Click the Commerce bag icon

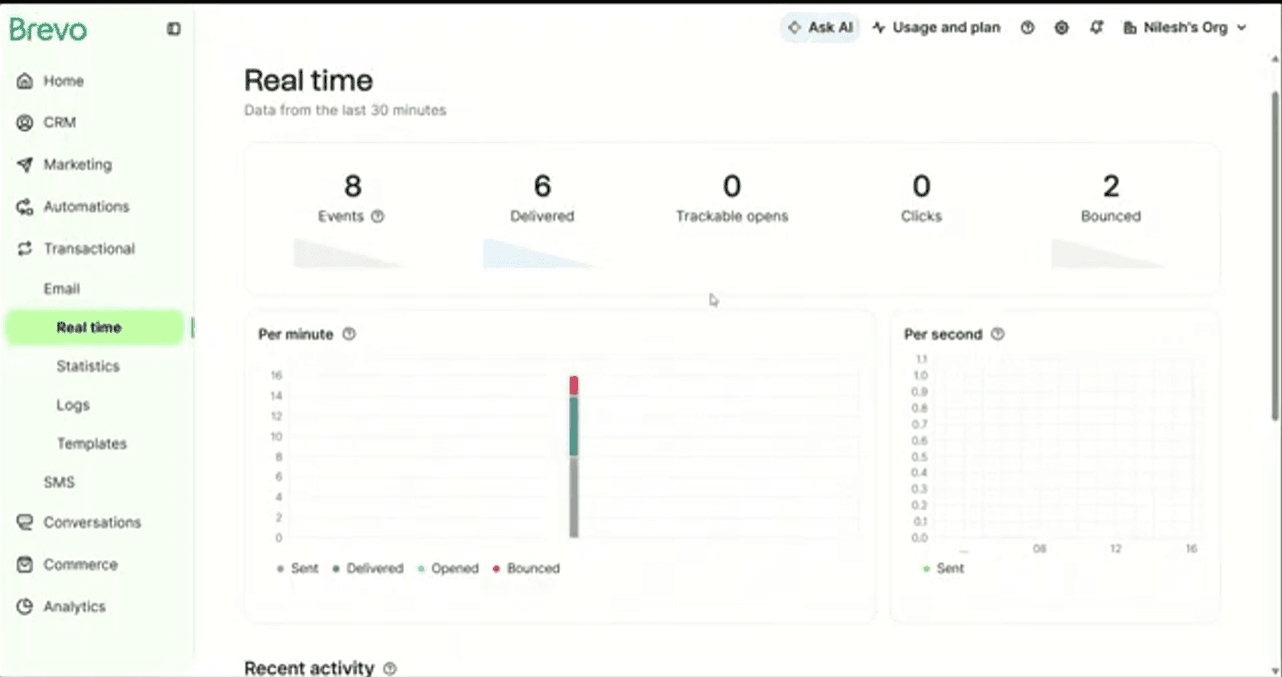25,564
